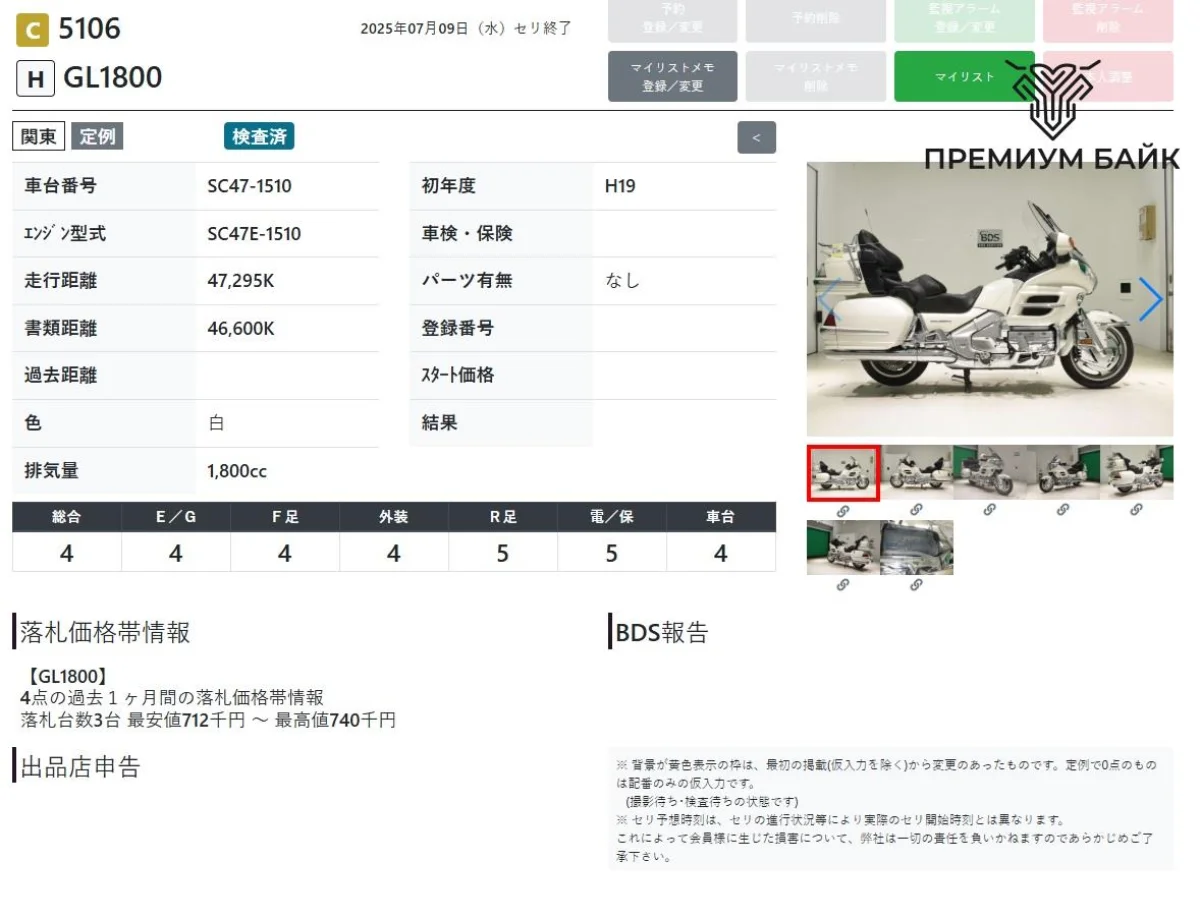
Task: Click the link icon under the fourth thumbnail
Action: (x=1063, y=510)
